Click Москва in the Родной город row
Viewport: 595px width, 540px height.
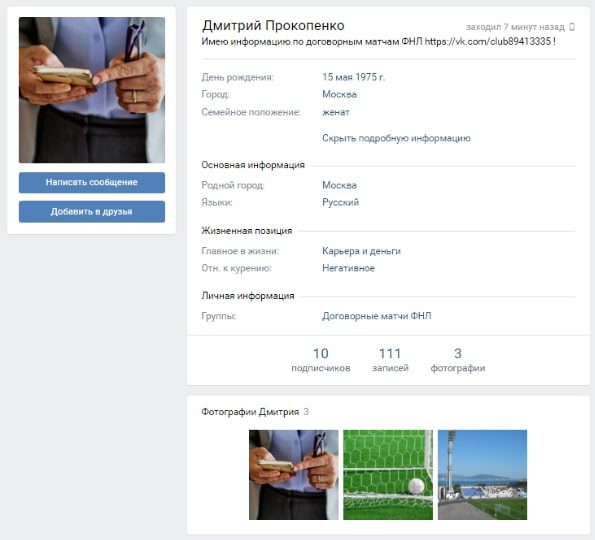pos(339,185)
